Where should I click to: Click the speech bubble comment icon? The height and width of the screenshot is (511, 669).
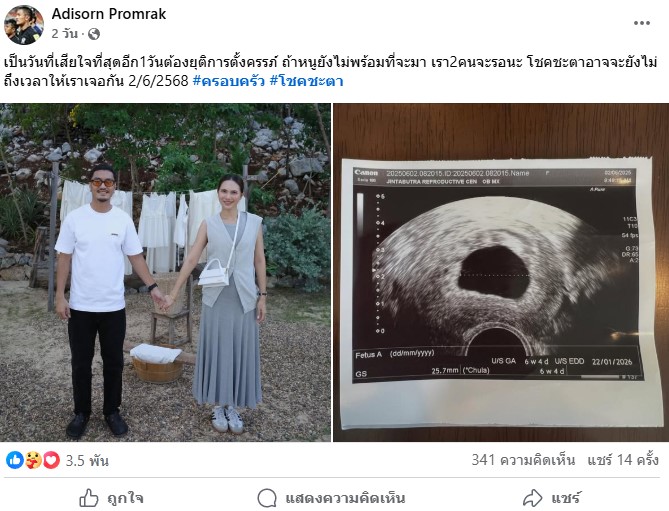coord(267,498)
